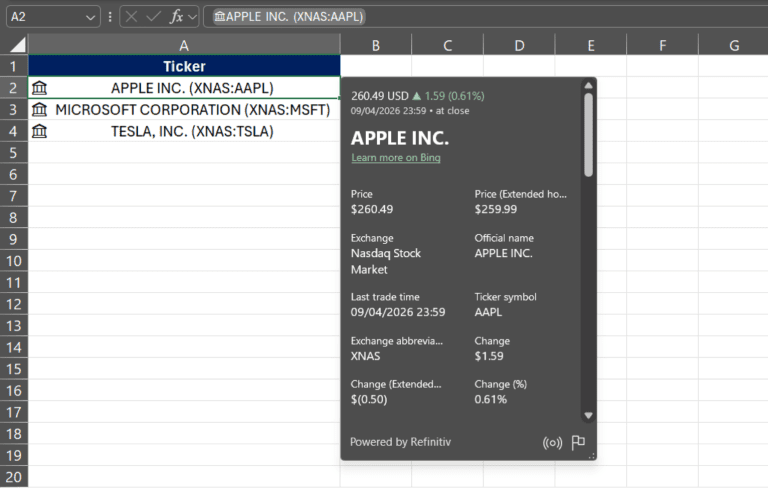Click the Exchange abbreviation value XNAS

[365, 356]
